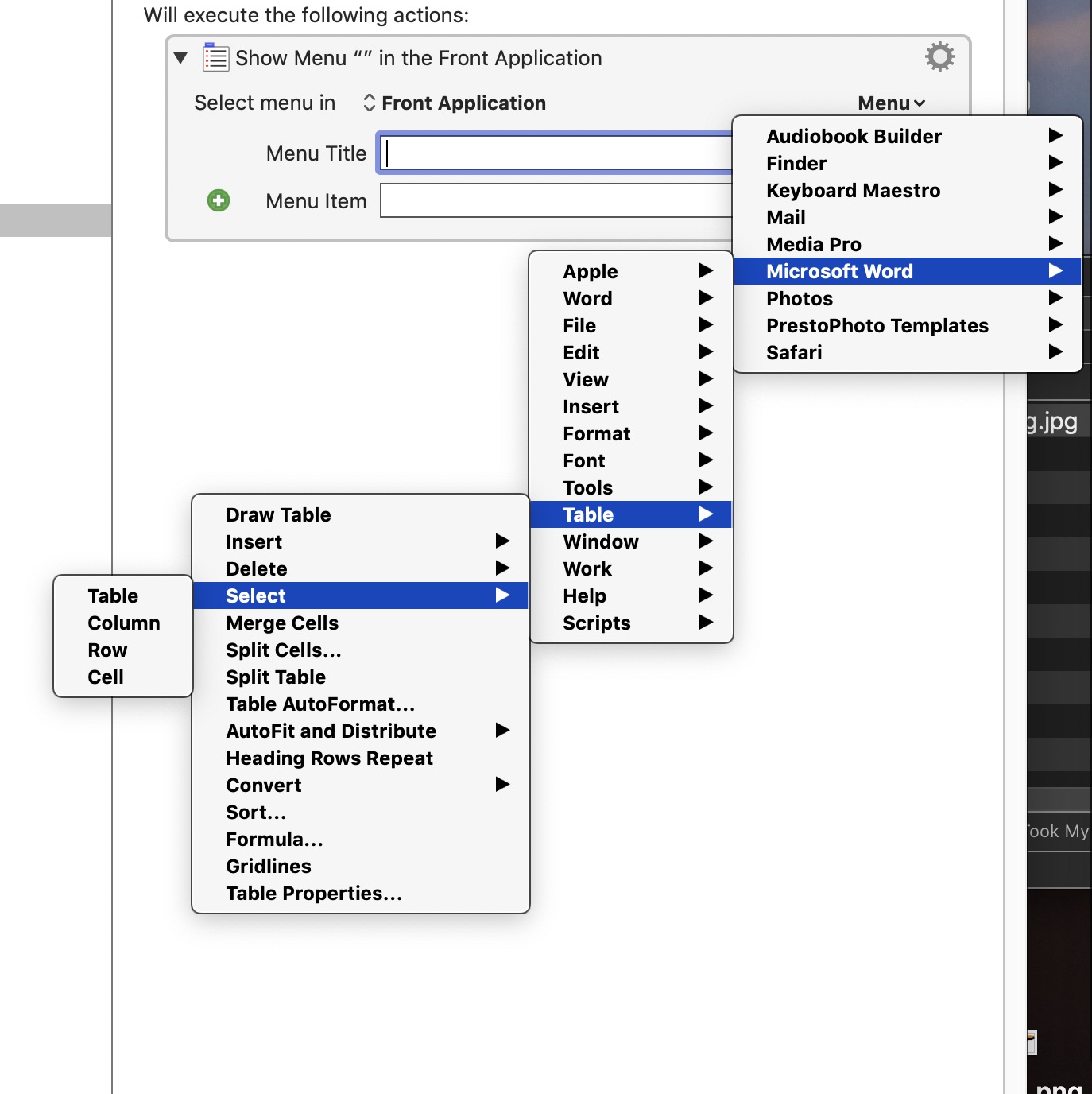Choose Photos from the application list
The image size is (1092, 1094).
click(x=907, y=299)
